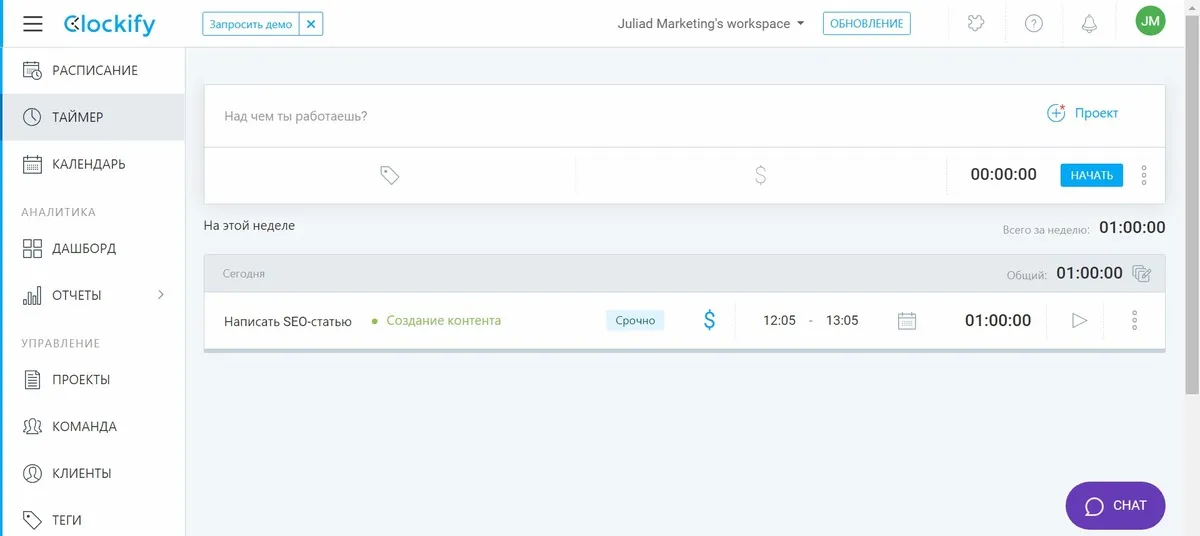Resume the timer for Написать SEO-статью
This screenshot has width=1200, height=536.
pos(1079,321)
